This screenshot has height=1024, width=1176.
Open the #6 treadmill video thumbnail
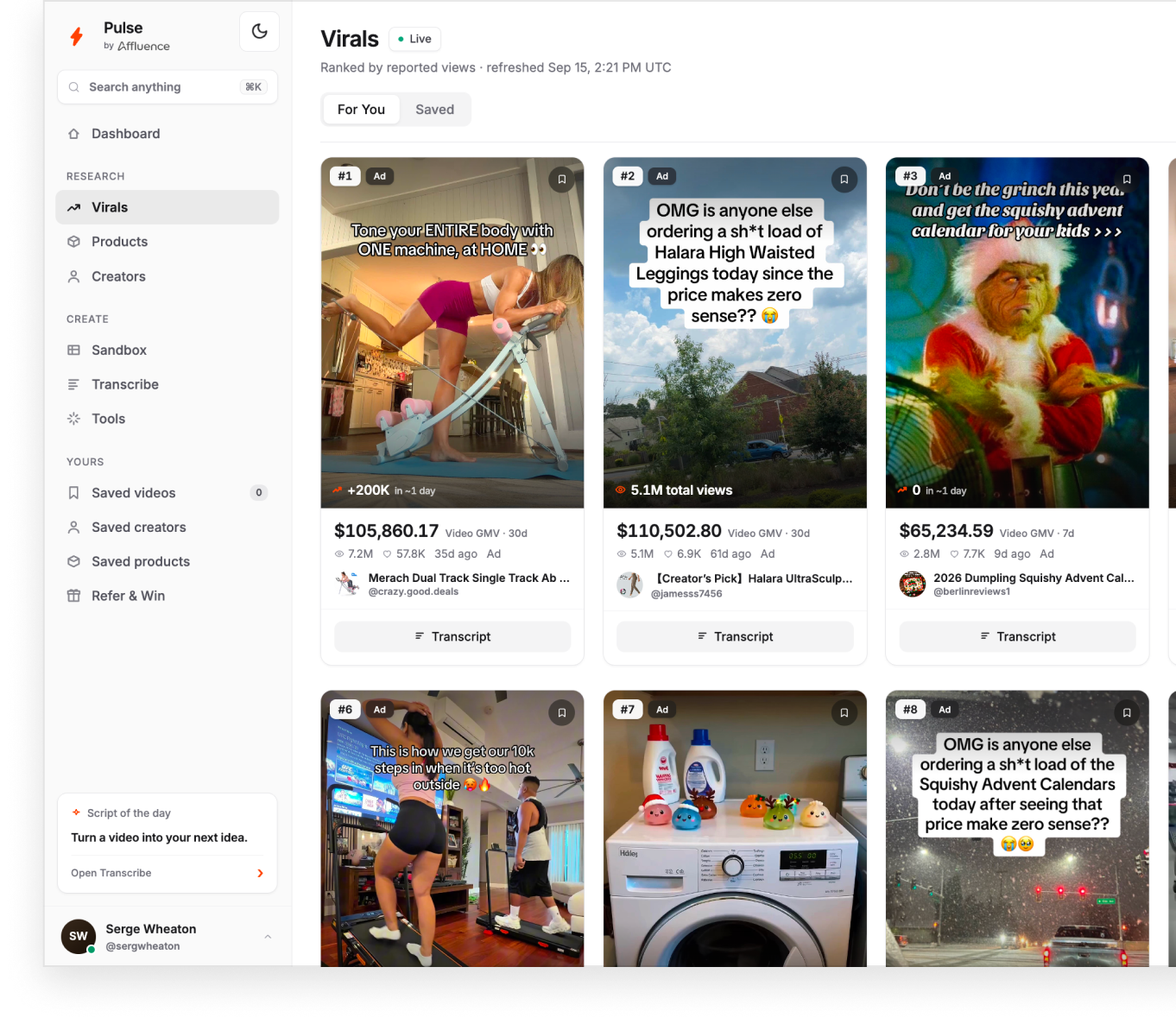452,829
